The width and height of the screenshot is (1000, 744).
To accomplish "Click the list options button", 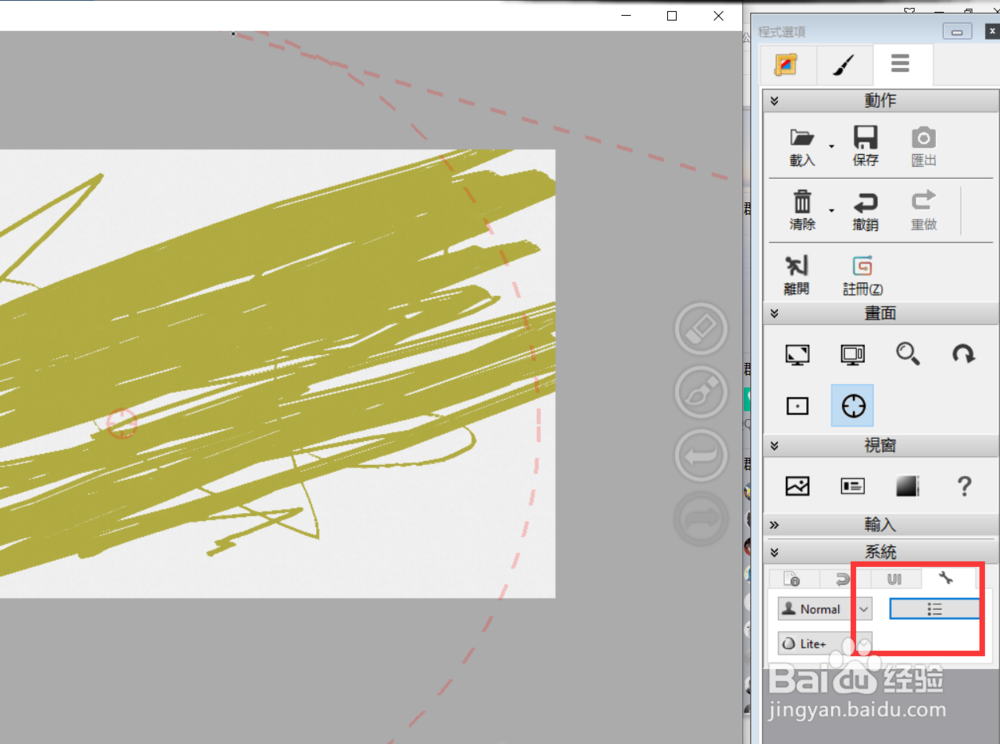I will coord(934,609).
